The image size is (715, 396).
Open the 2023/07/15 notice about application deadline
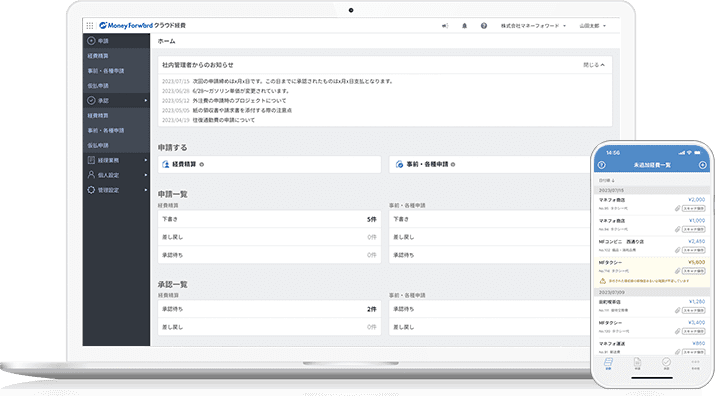(277, 81)
